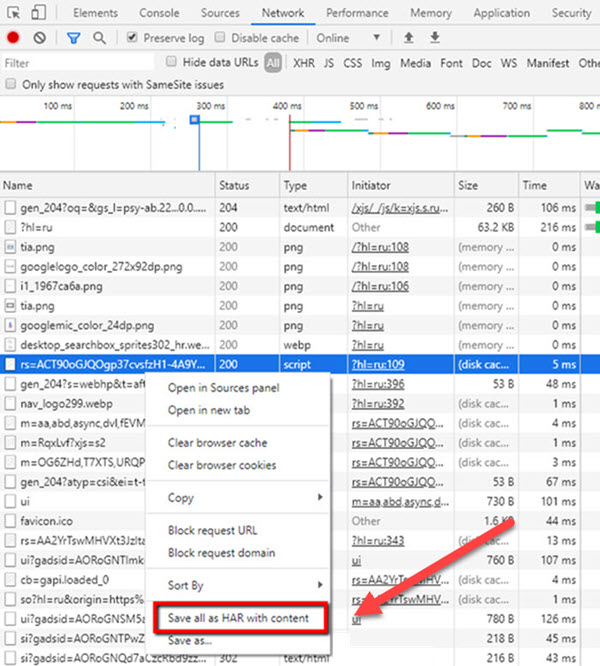Open the network search magnifier
This screenshot has height=666, width=600.
99,38
